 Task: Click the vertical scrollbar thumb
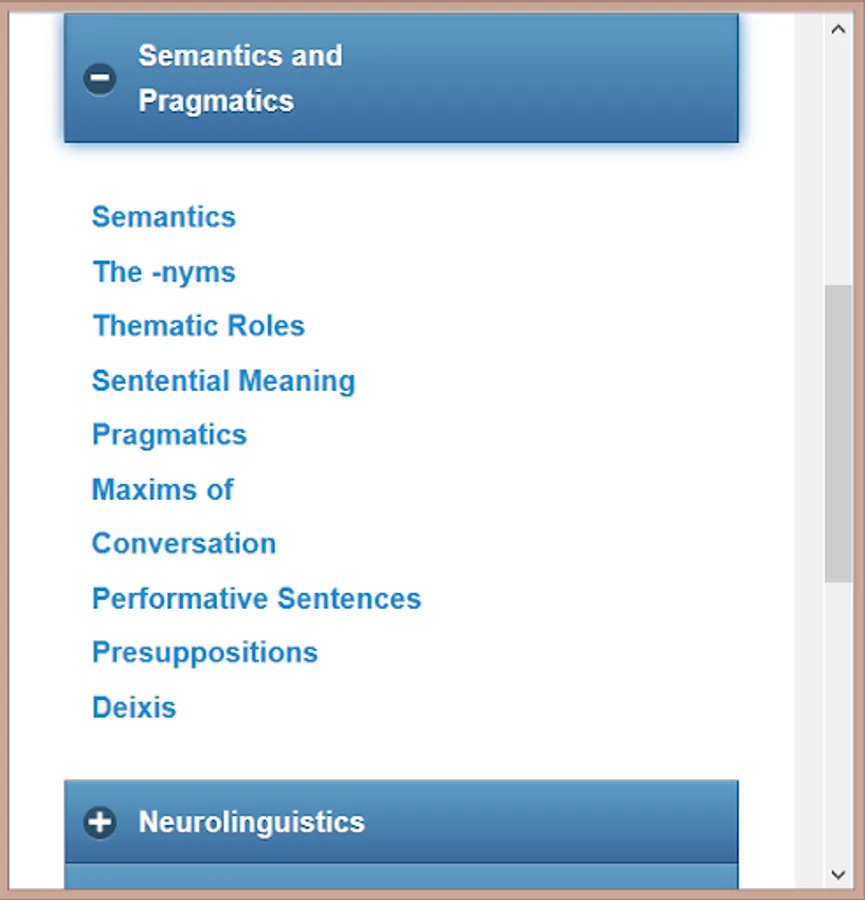coord(838,432)
